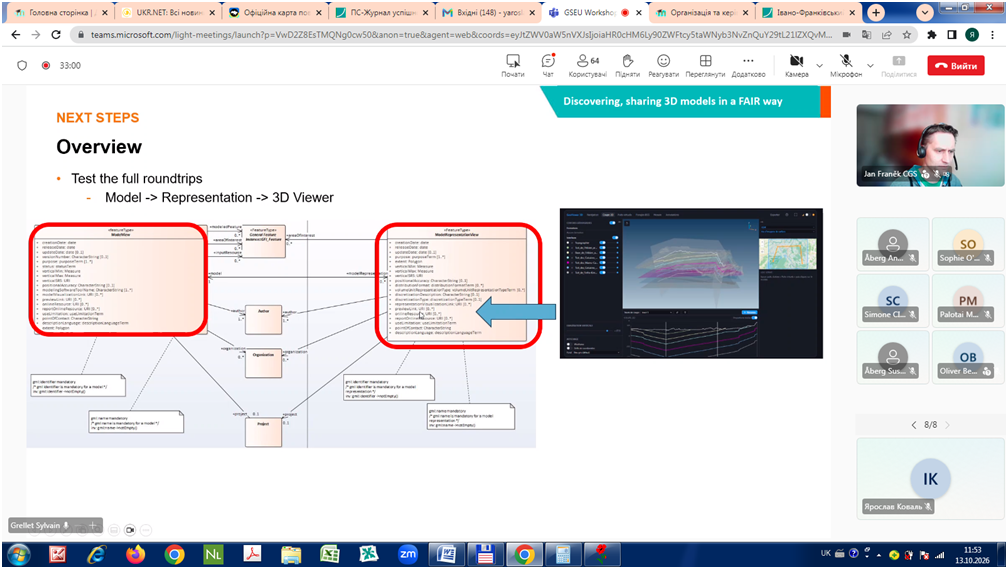Open the Чат panel

tap(548, 66)
